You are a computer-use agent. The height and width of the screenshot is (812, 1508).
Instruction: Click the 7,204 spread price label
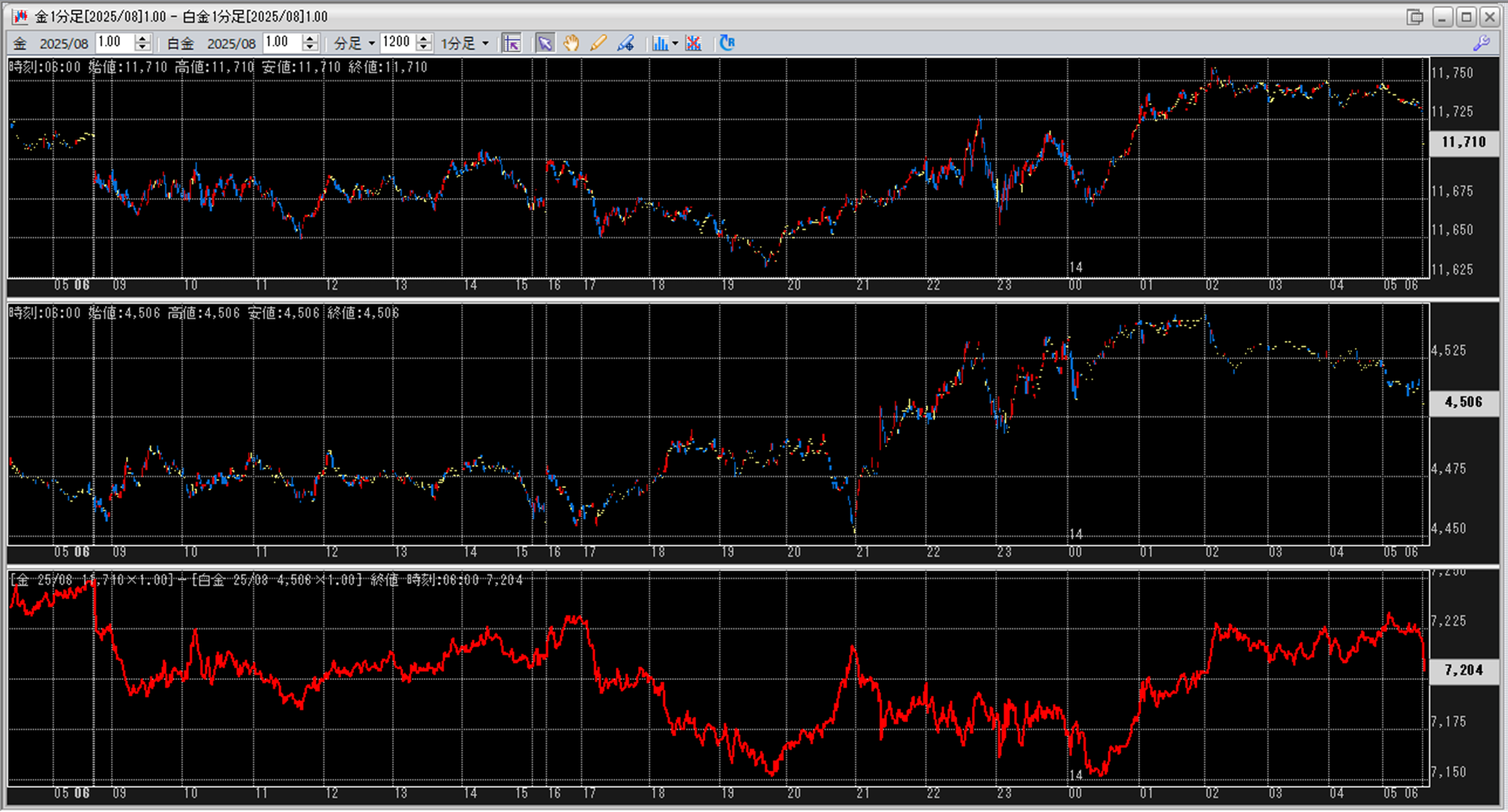(x=1462, y=670)
